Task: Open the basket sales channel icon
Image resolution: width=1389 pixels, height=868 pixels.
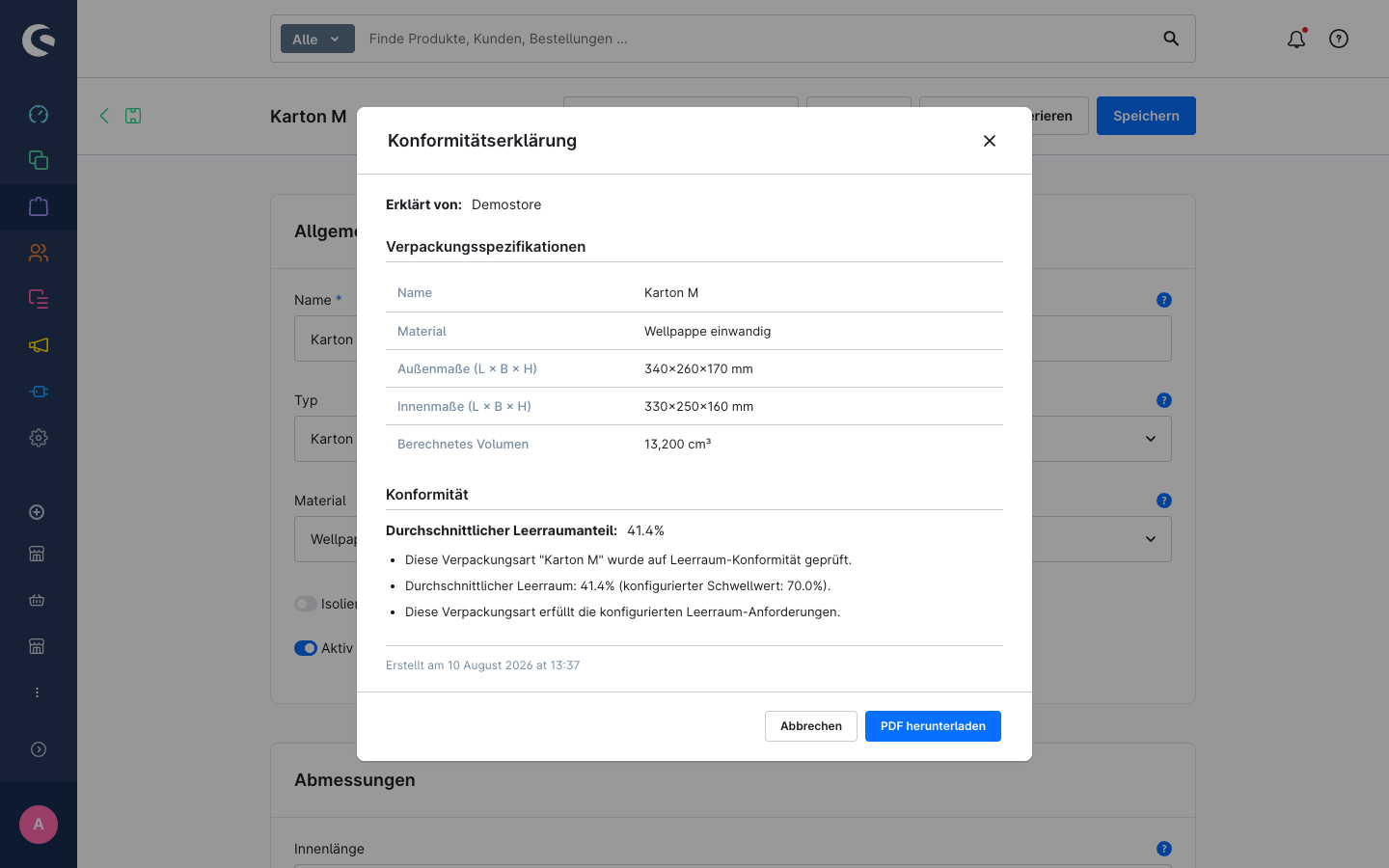Action: tap(37, 600)
